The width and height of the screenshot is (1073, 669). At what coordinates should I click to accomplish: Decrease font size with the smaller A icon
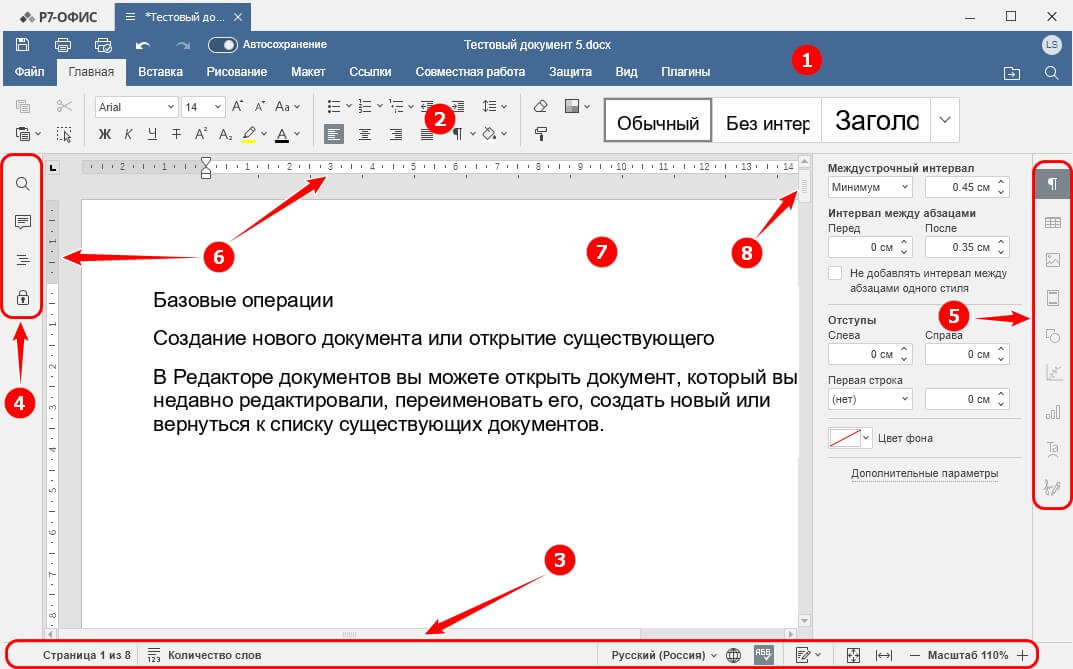pos(260,106)
